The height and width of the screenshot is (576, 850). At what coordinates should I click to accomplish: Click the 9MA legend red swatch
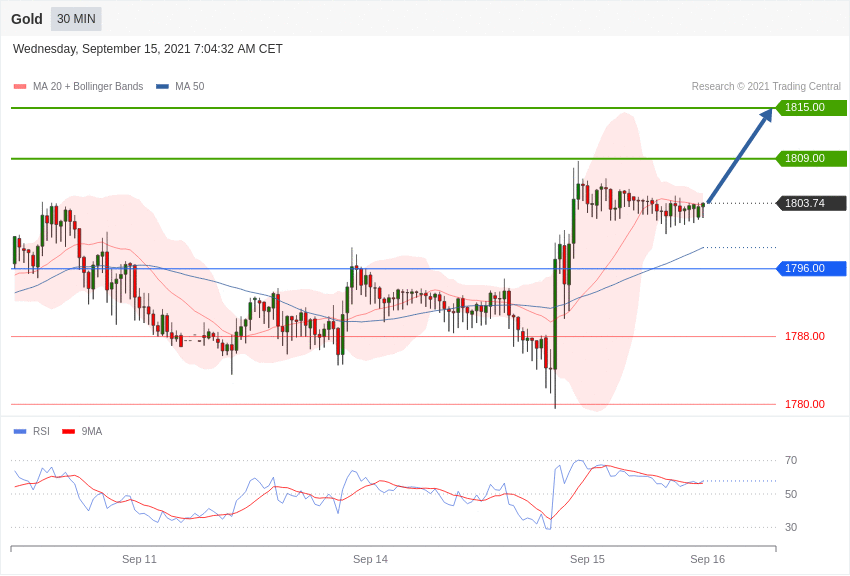pos(69,432)
